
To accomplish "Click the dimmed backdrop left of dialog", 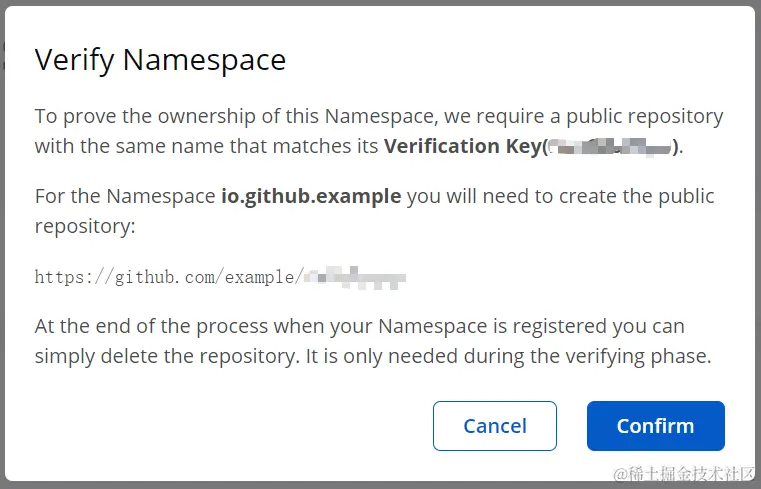I will tap(2, 243).
